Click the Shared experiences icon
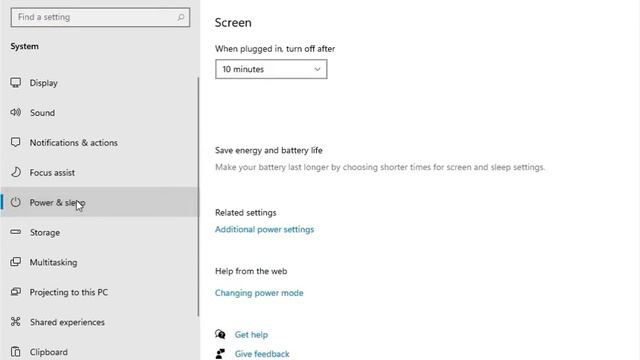640x360 pixels. pos(16,322)
